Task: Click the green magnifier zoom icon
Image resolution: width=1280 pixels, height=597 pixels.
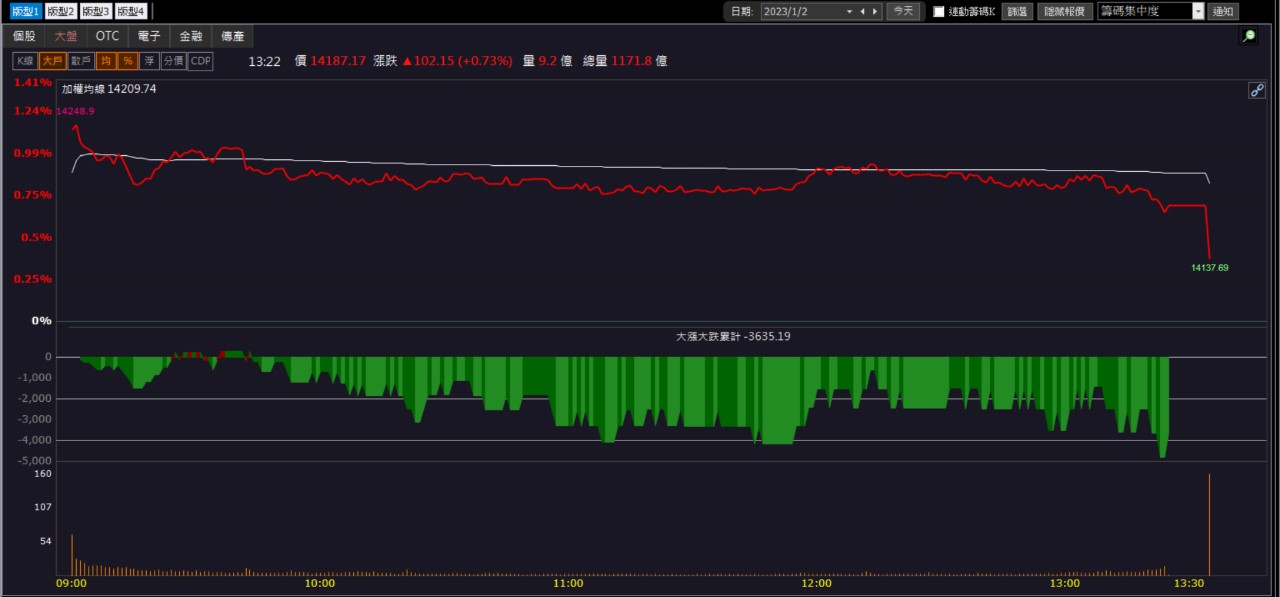Action: click(1248, 36)
